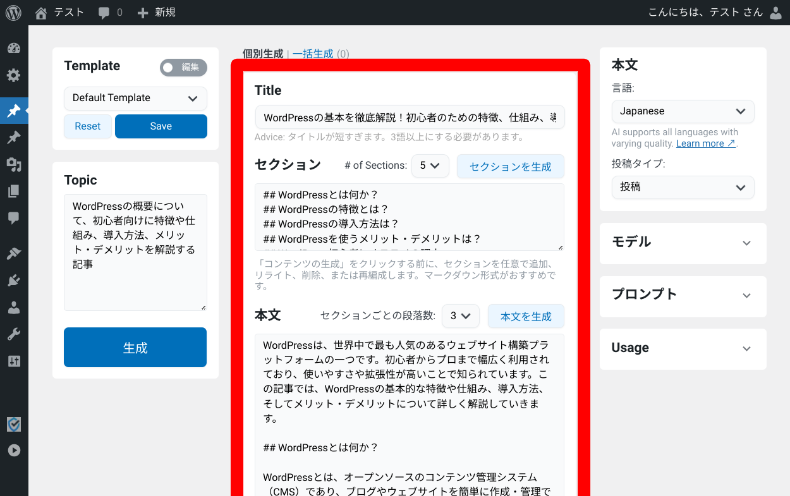Screen dimensions: 790x496
Task: Click the '## WordPressを使うメリット・デメリットは？' line
Action: 372,238
